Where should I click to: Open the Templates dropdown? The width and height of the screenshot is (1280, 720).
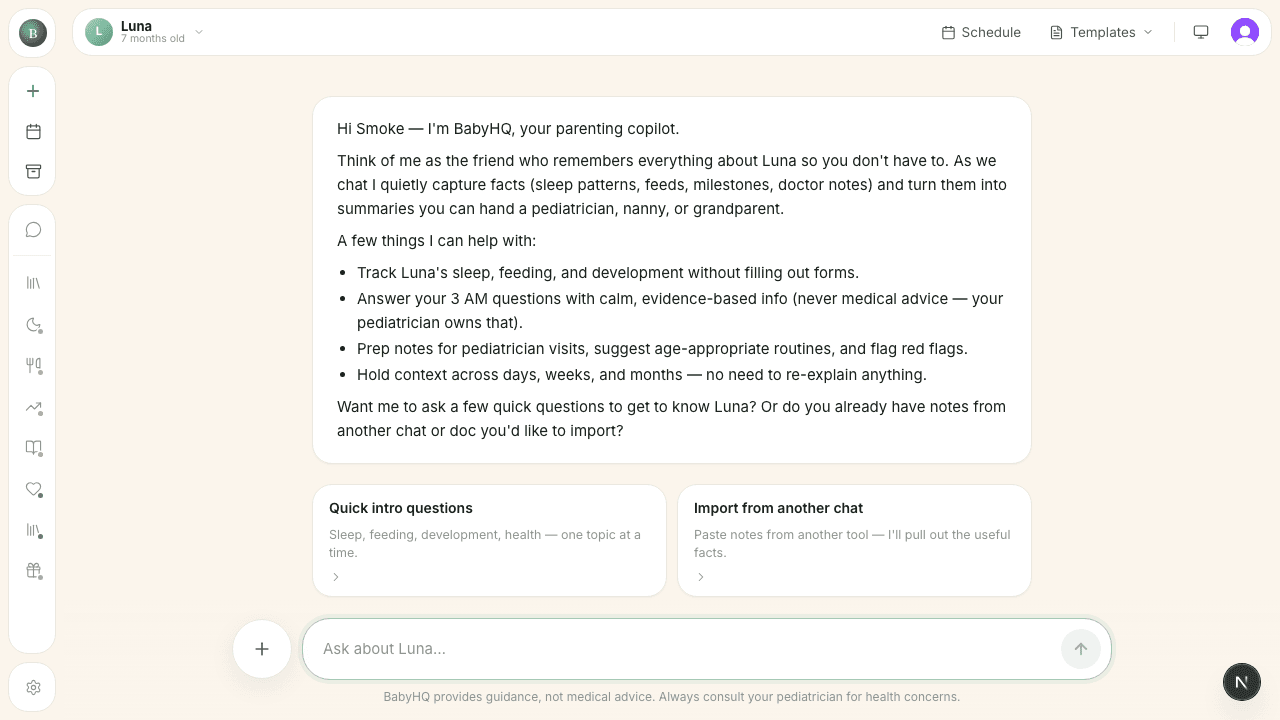[x=1101, y=32]
